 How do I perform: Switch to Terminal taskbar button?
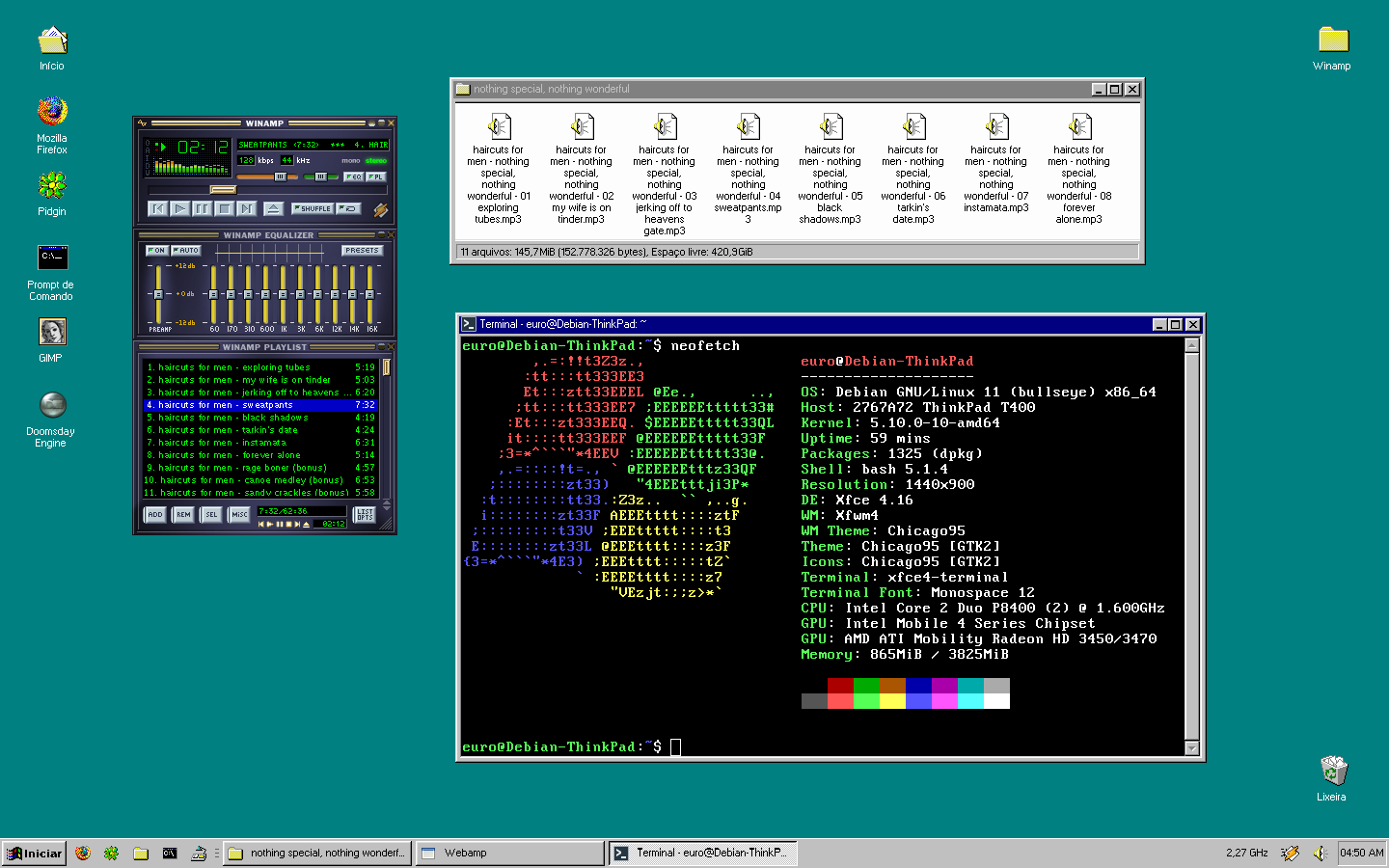pos(701,853)
